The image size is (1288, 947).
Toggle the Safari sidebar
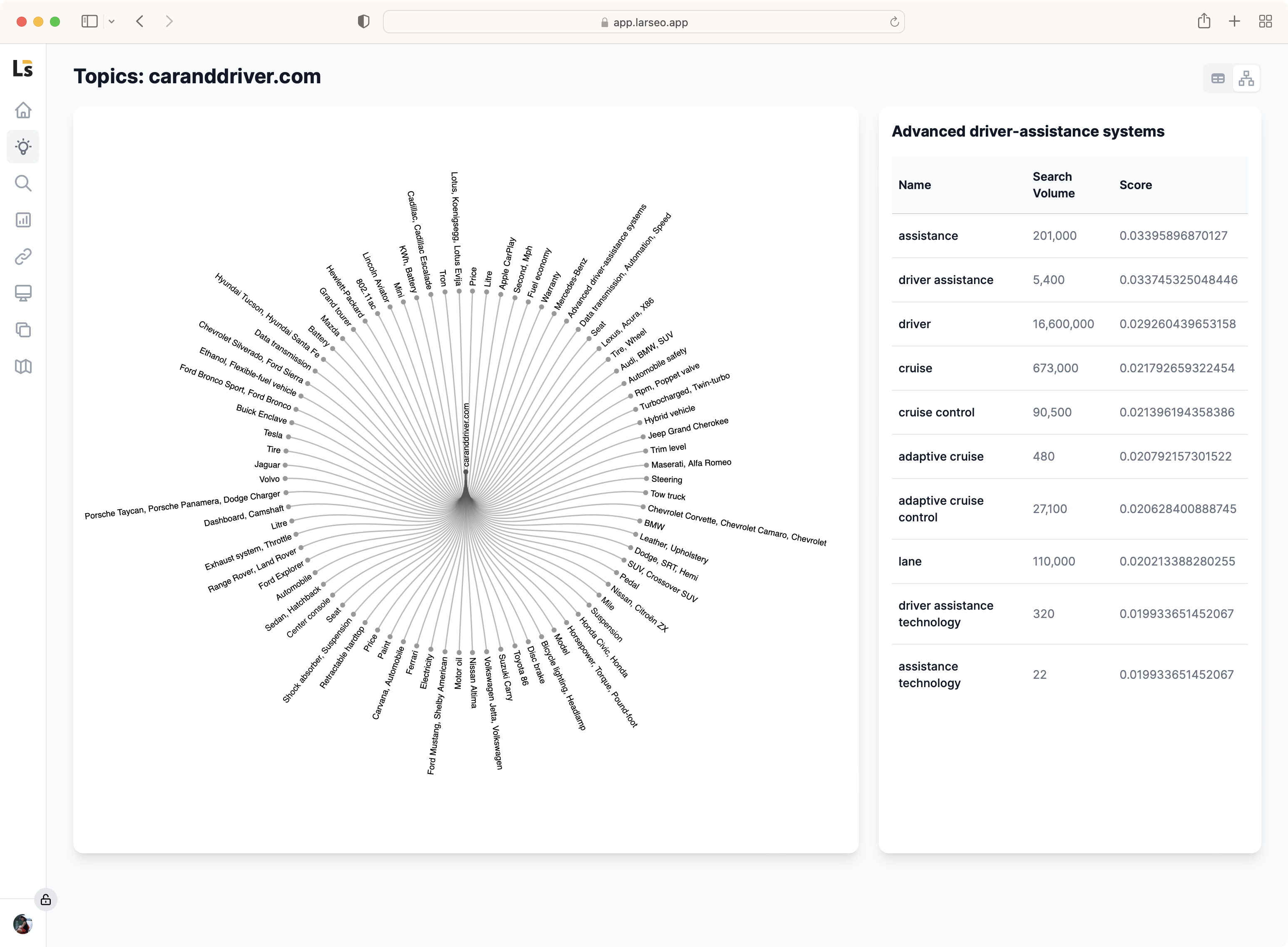tap(90, 22)
